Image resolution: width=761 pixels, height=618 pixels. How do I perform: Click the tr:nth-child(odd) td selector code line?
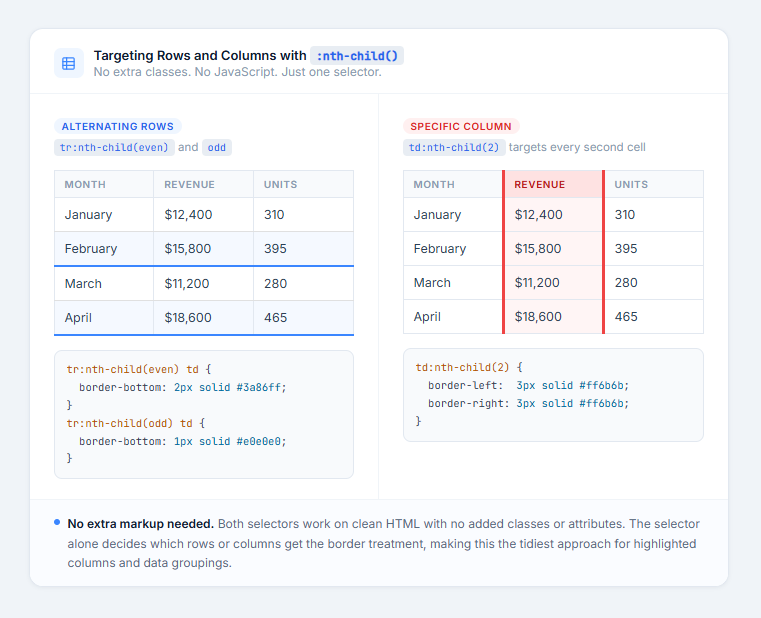[136, 423]
